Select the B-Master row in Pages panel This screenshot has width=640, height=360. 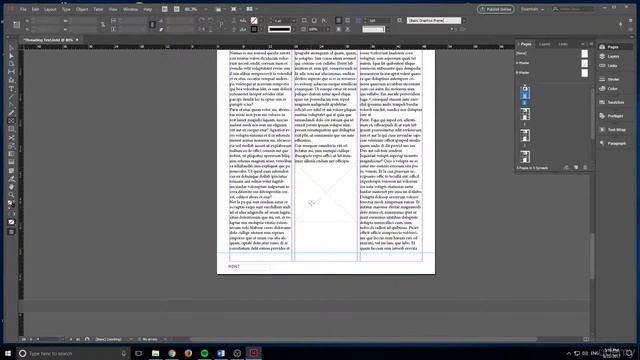[x=552, y=73]
